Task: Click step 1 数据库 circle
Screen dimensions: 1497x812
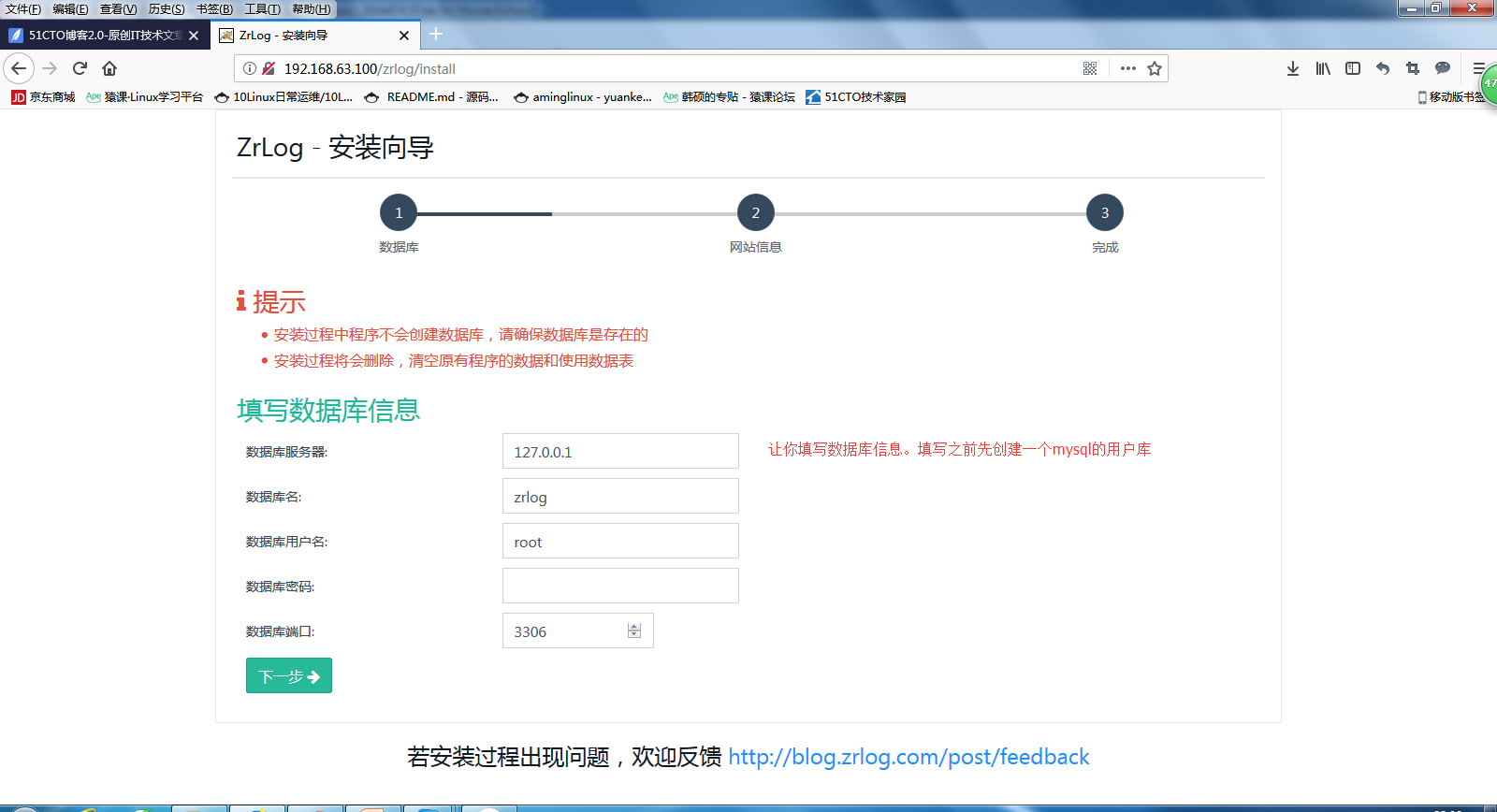Action: point(399,212)
